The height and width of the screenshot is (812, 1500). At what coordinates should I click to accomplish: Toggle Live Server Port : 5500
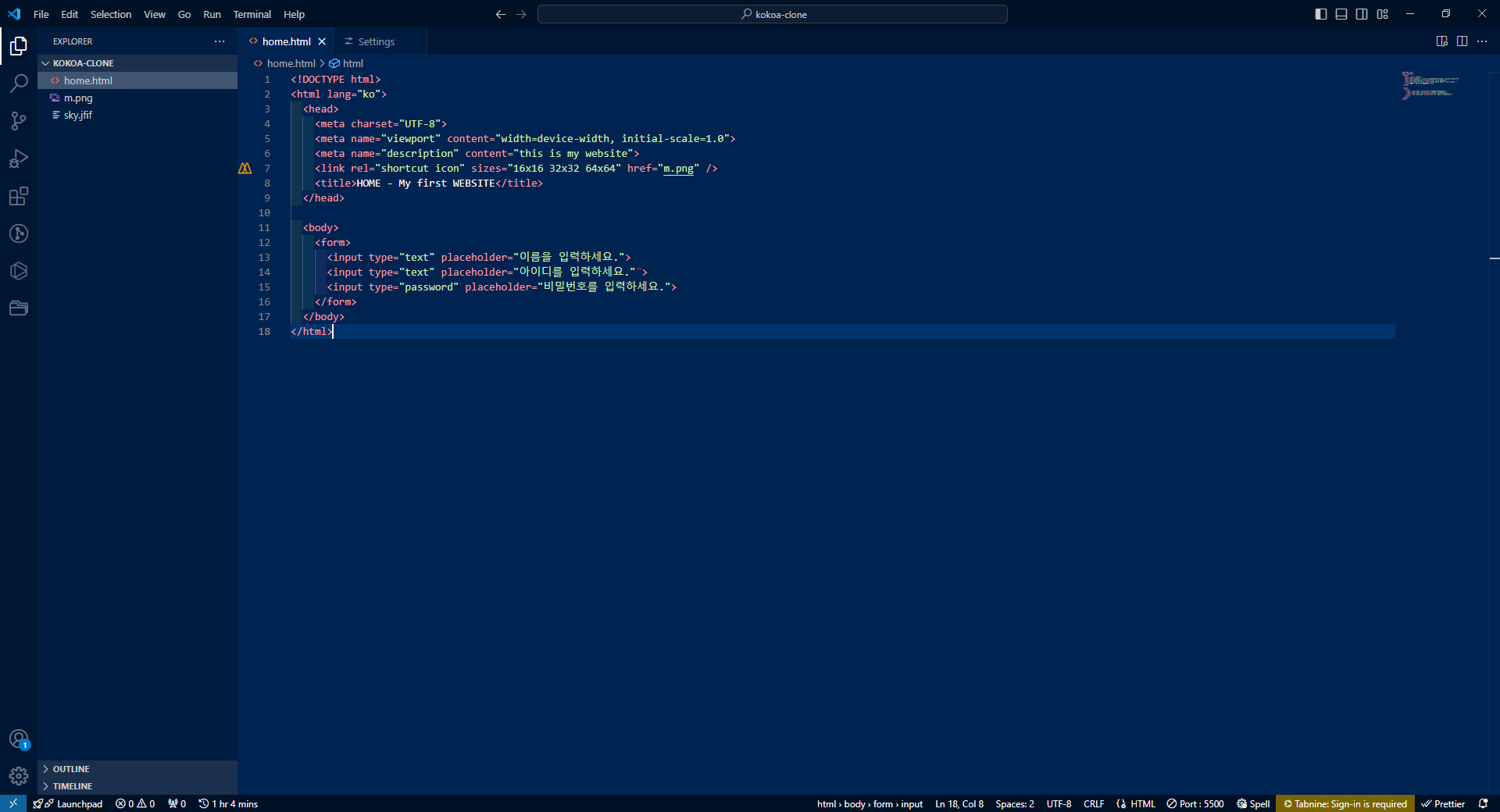pyautogui.click(x=1195, y=803)
